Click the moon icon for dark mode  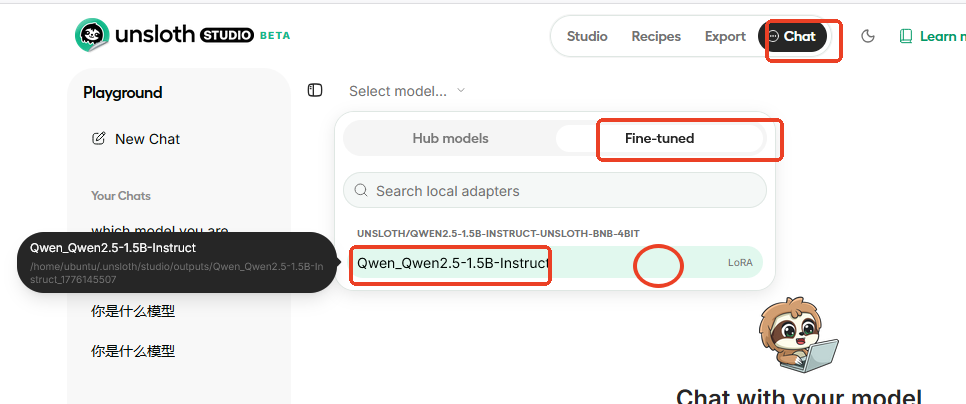click(x=868, y=36)
